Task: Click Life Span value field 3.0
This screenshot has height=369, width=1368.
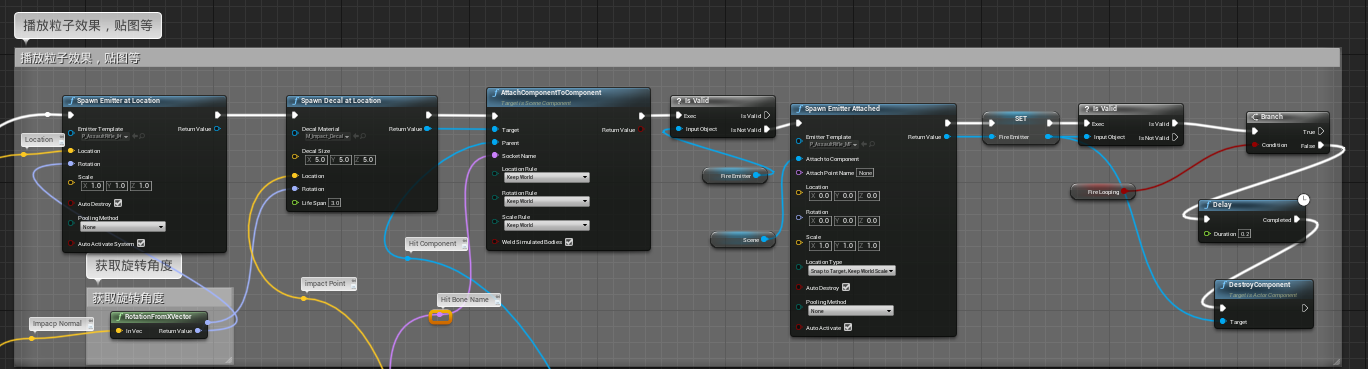Action: tap(335, 202)
